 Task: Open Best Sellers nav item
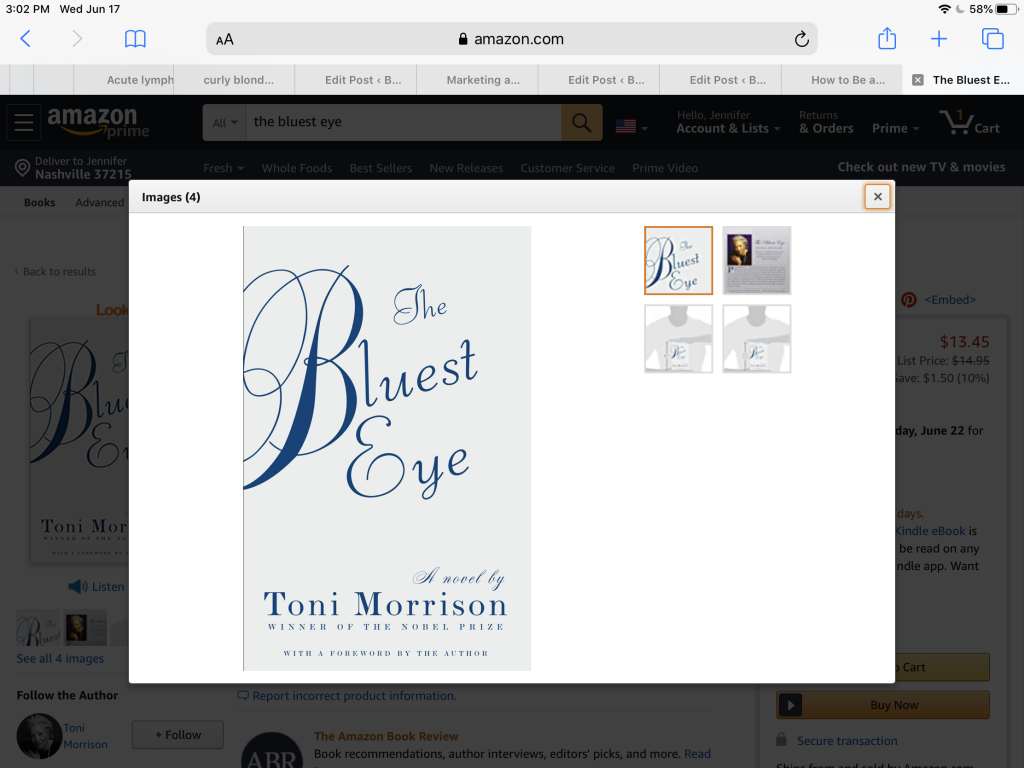tap(381, 168)
